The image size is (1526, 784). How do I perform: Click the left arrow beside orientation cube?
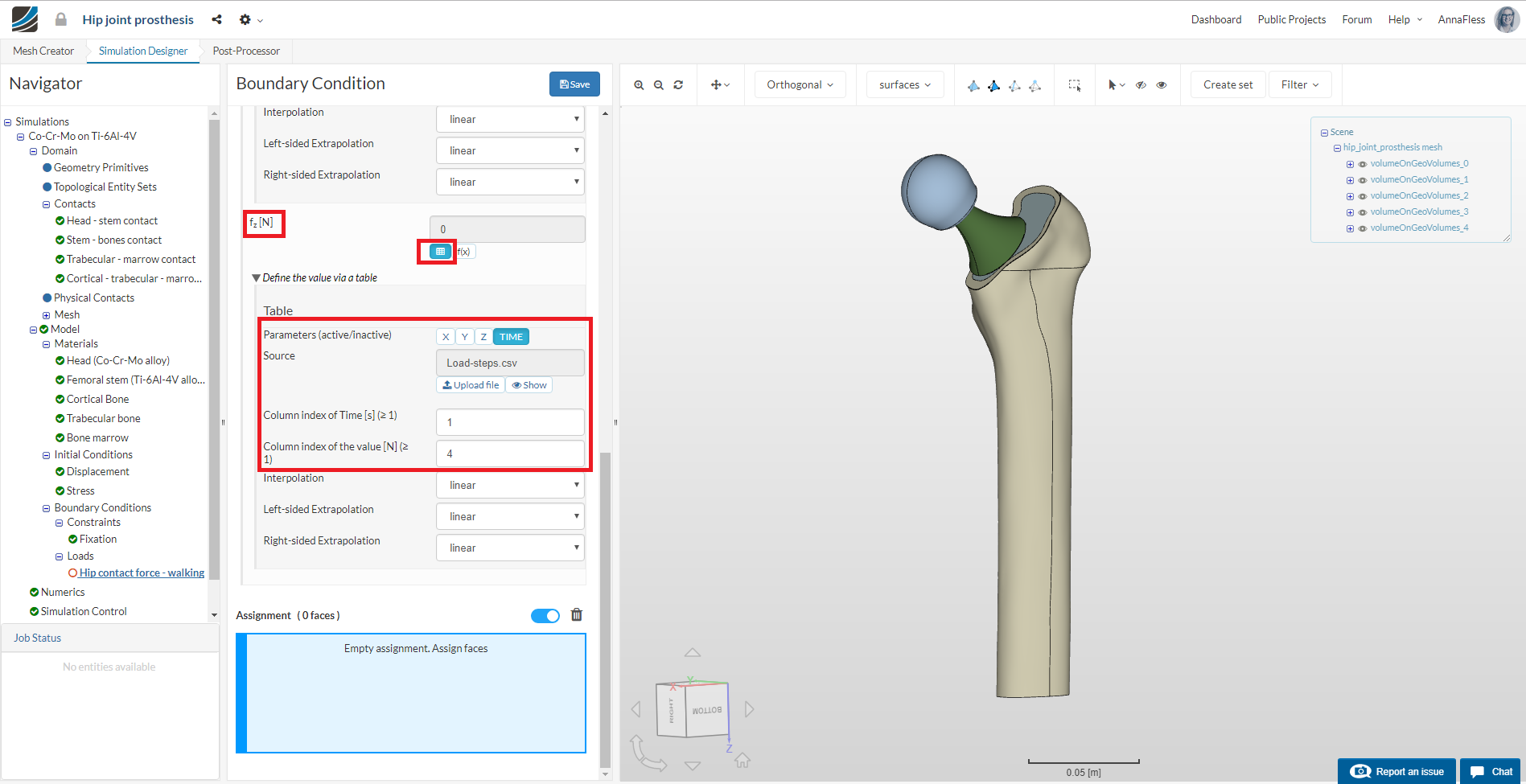[x=636, y=709]
